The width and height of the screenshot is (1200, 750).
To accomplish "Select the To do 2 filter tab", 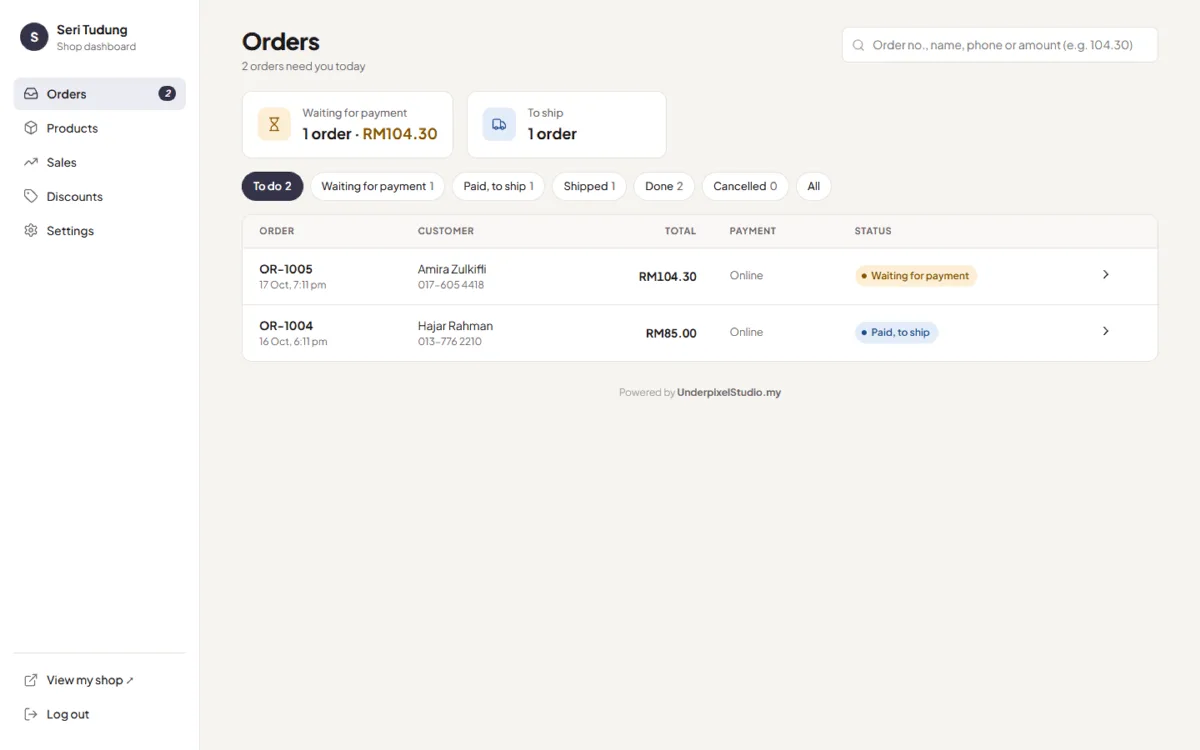I will point(272,186).
